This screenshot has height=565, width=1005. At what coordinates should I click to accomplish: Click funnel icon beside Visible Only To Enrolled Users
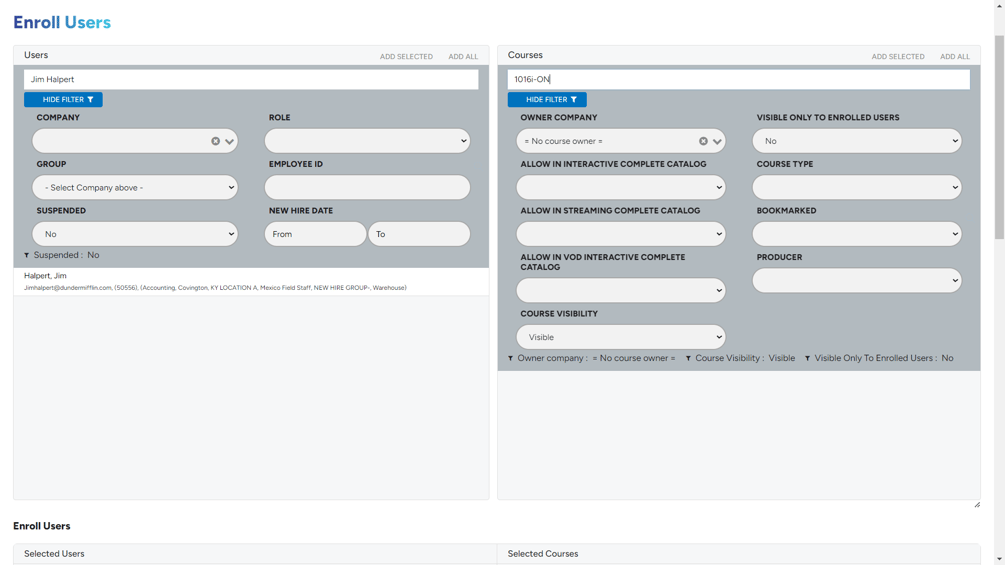(x=808, y=358)
